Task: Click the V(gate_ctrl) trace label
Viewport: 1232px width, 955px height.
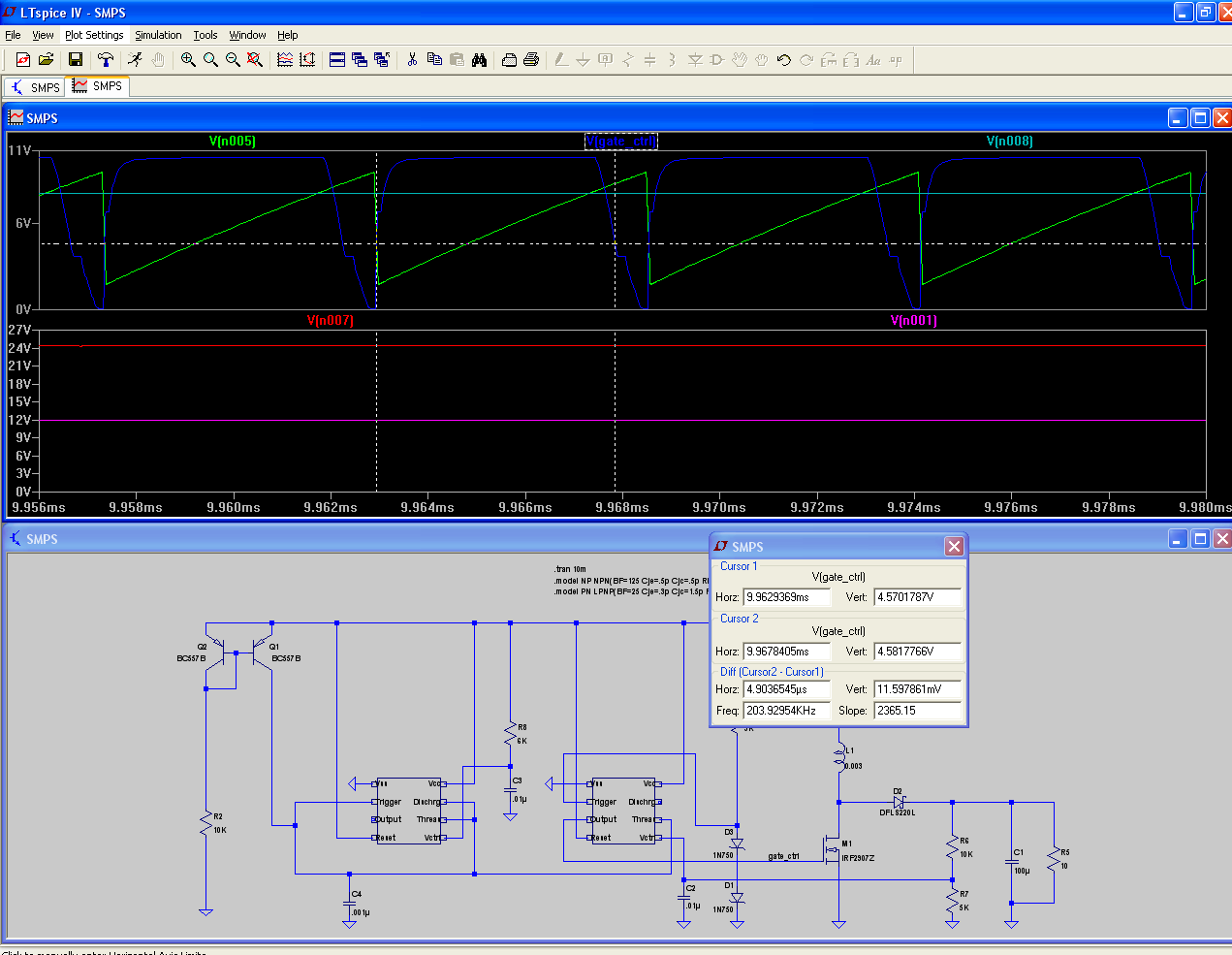Action: coord(621,141)
